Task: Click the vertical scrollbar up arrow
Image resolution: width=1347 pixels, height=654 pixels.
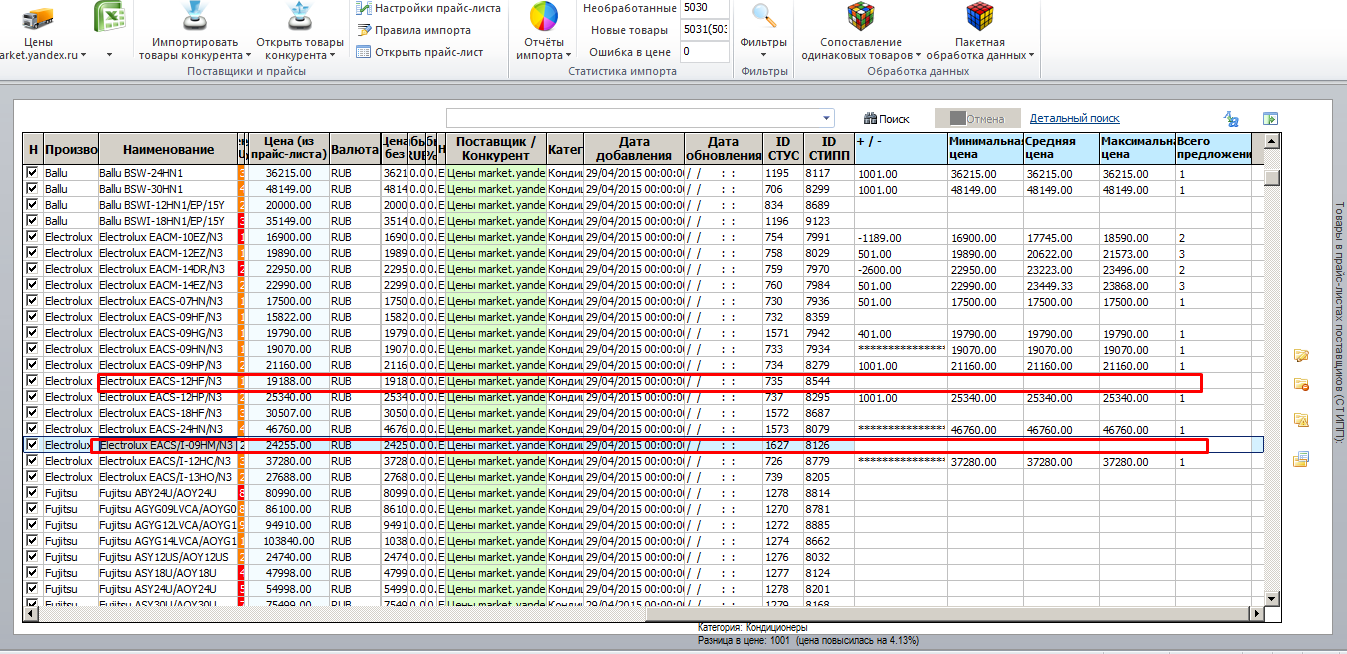Action: point(1272,143)
